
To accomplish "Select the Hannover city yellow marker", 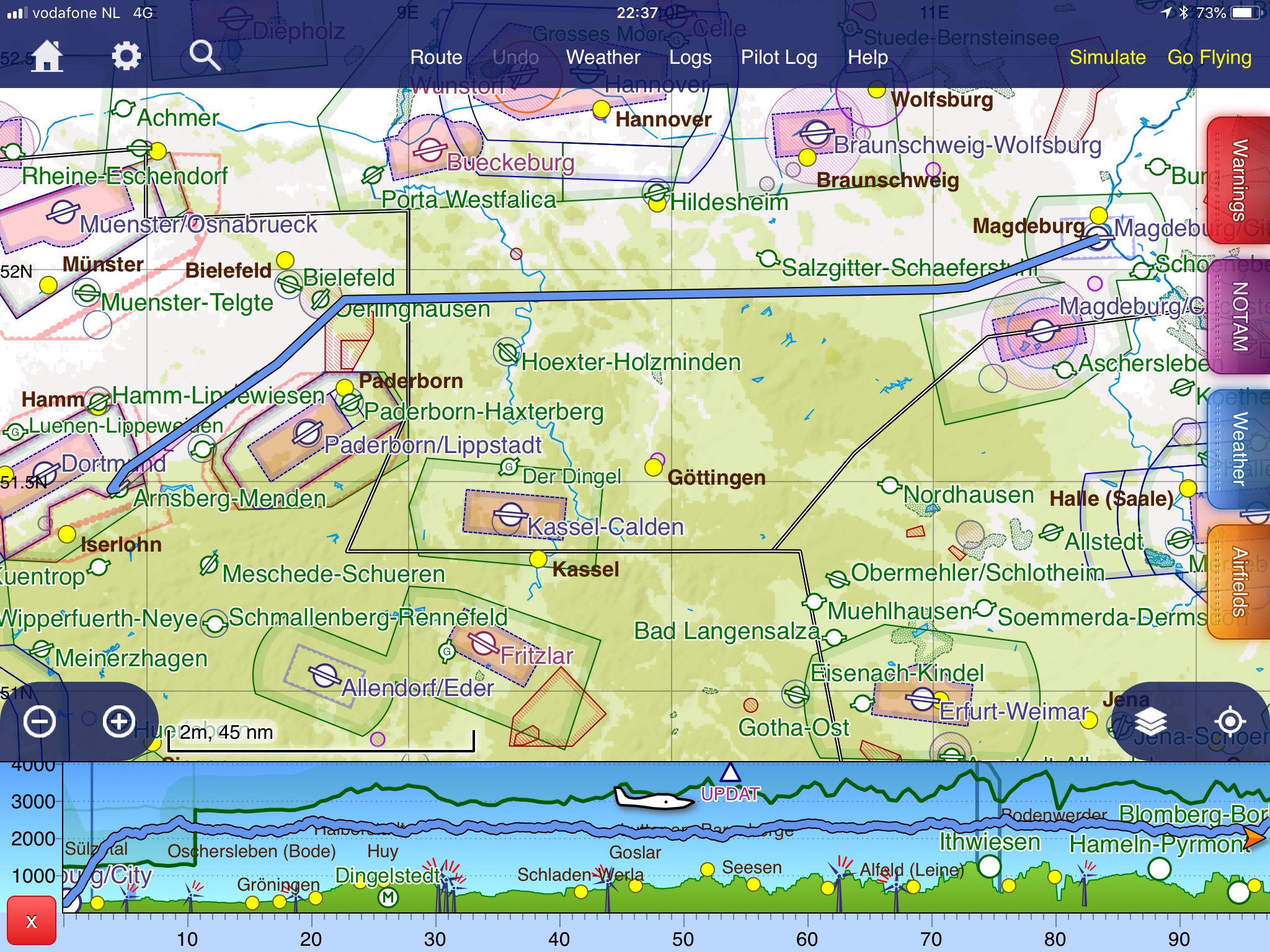I will [x=601, y=110].
